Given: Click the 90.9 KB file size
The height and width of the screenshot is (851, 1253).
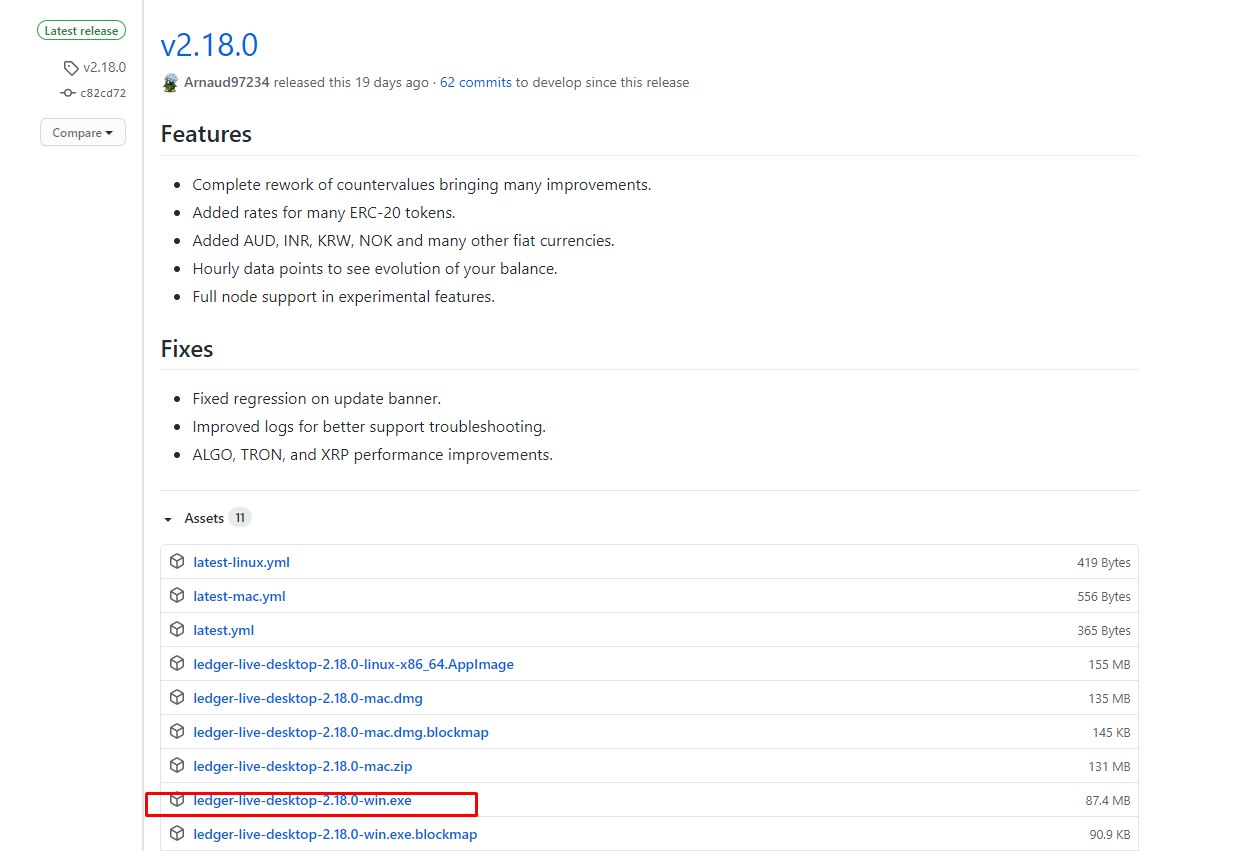Looking at the screenshot, I should 1108,835.
